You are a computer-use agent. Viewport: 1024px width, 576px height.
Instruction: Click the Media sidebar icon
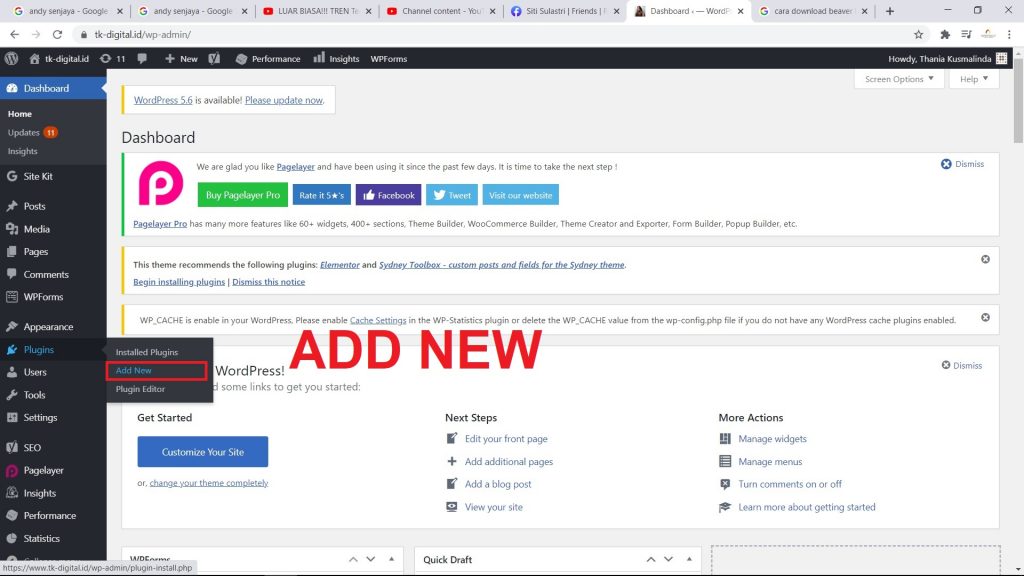14,228
